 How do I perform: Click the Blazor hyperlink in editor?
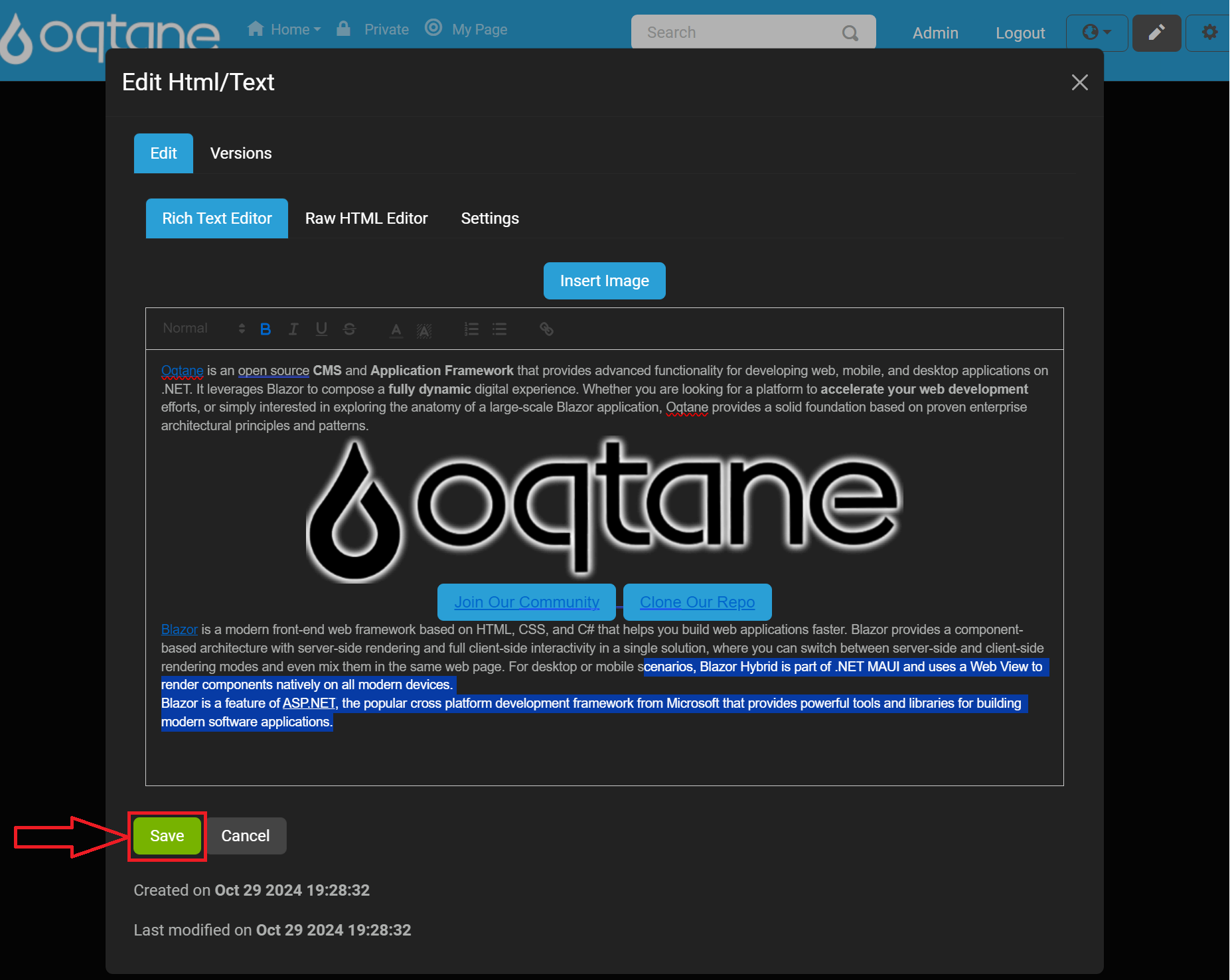tap(179, 629)
